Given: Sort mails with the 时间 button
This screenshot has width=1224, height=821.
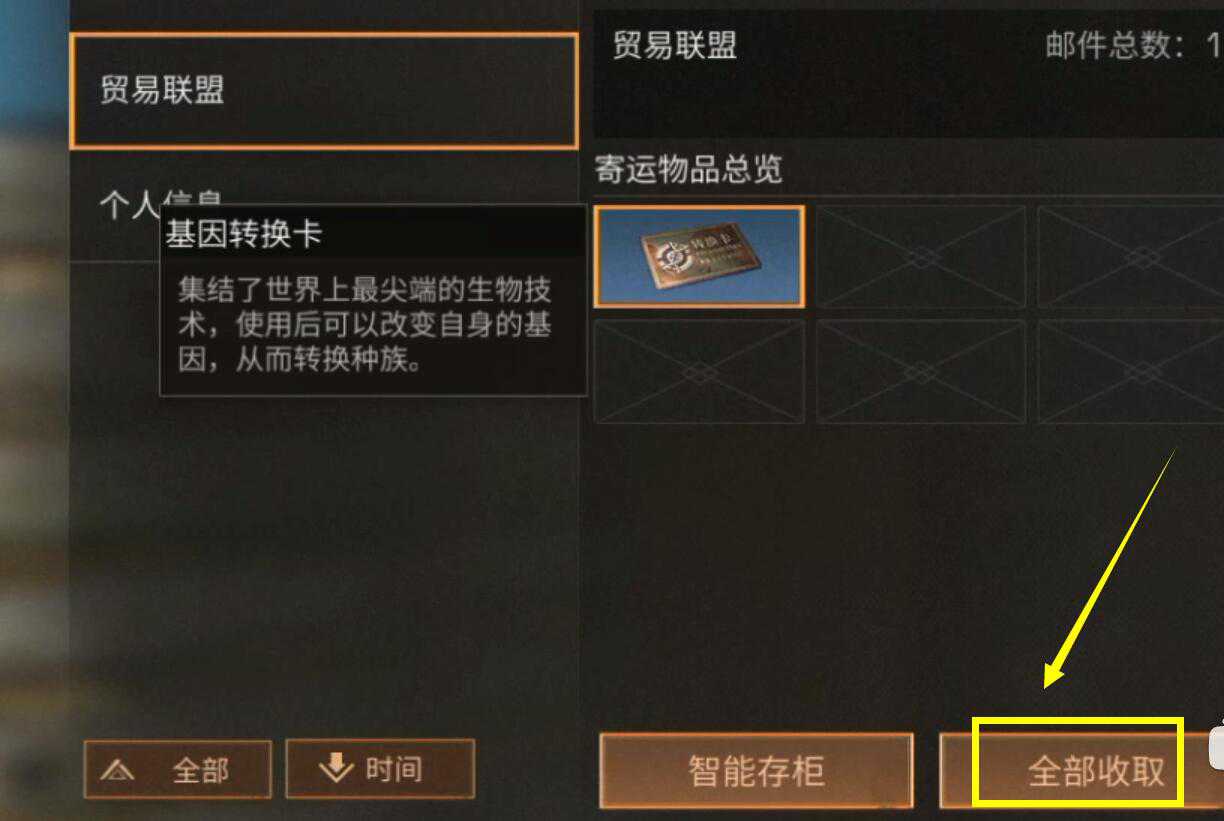Looking at the screenshot, I should [x=380, y=768].
